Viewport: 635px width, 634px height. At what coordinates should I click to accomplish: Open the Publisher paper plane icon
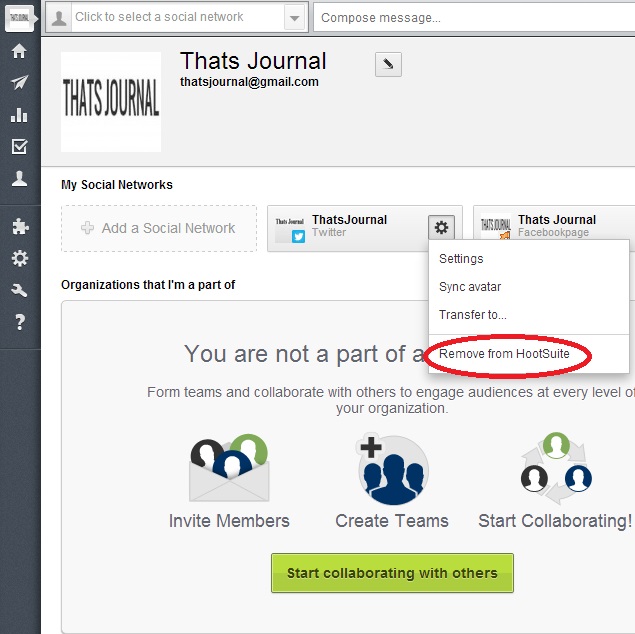tap(19, 83)
